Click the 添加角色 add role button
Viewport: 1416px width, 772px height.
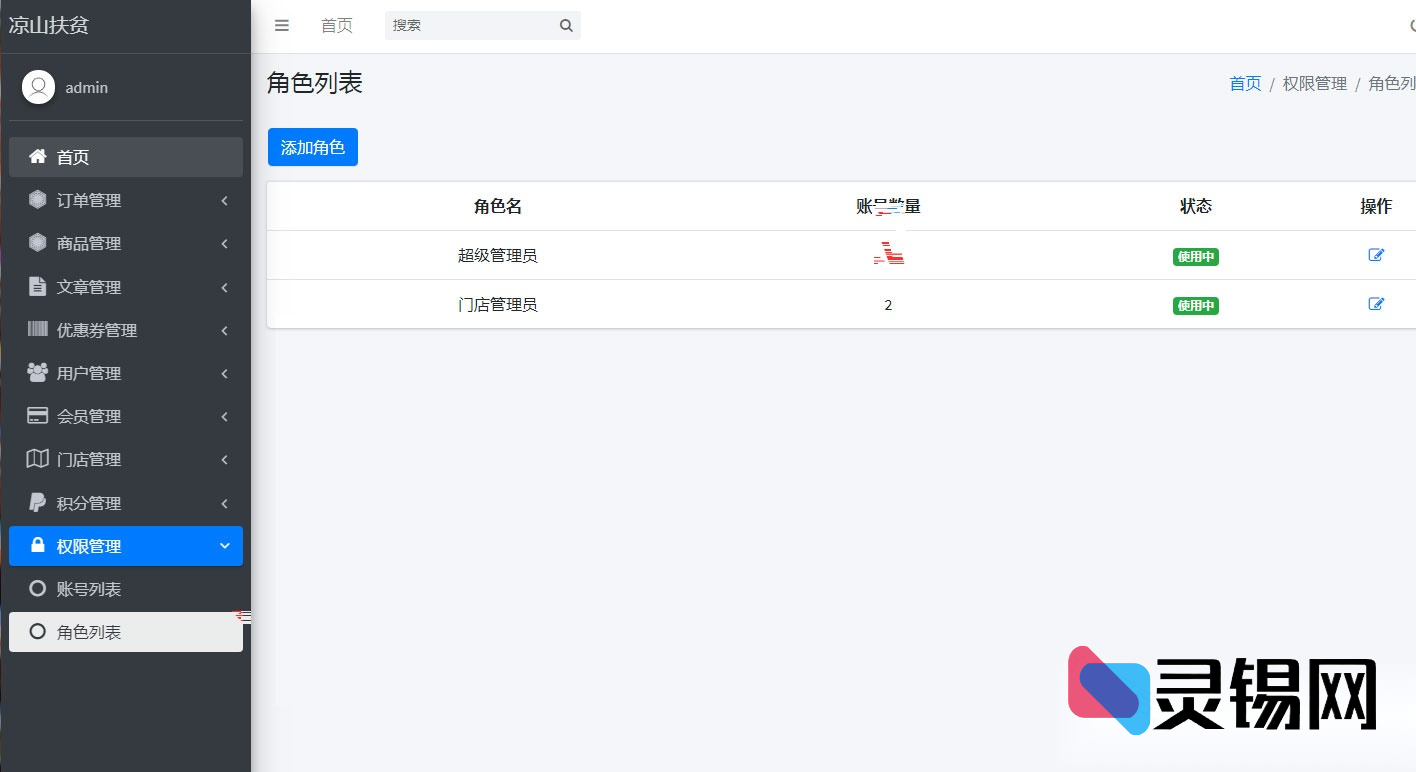(x=312, y=146)
